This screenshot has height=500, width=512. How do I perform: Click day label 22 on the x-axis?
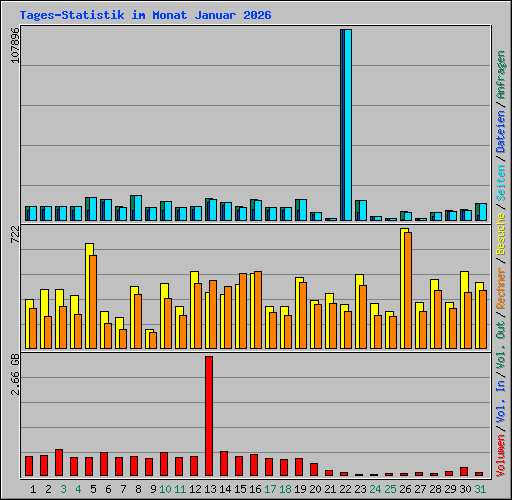tap(345, 489)
